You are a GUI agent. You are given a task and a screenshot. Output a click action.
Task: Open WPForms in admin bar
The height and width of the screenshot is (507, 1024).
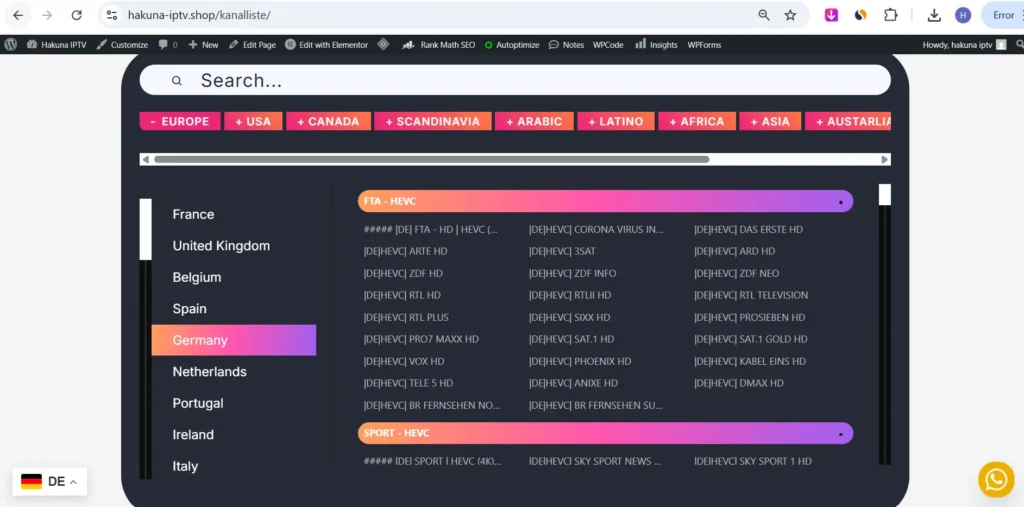pos(704,44)
